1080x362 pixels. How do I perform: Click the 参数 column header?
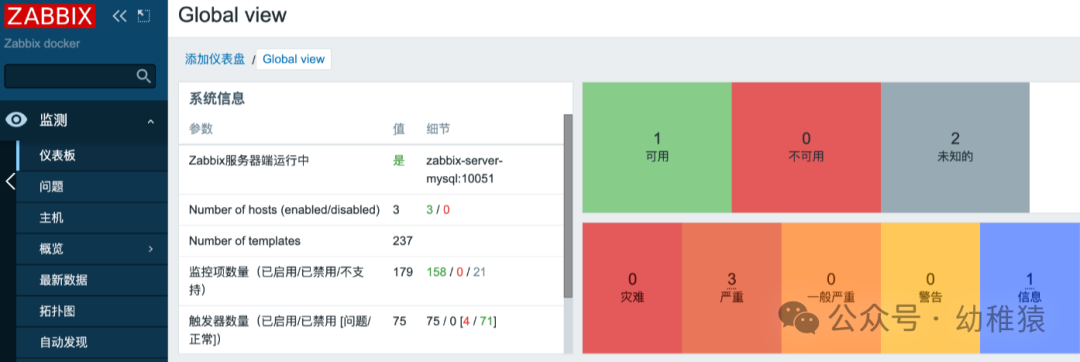[x=200, y=129]
